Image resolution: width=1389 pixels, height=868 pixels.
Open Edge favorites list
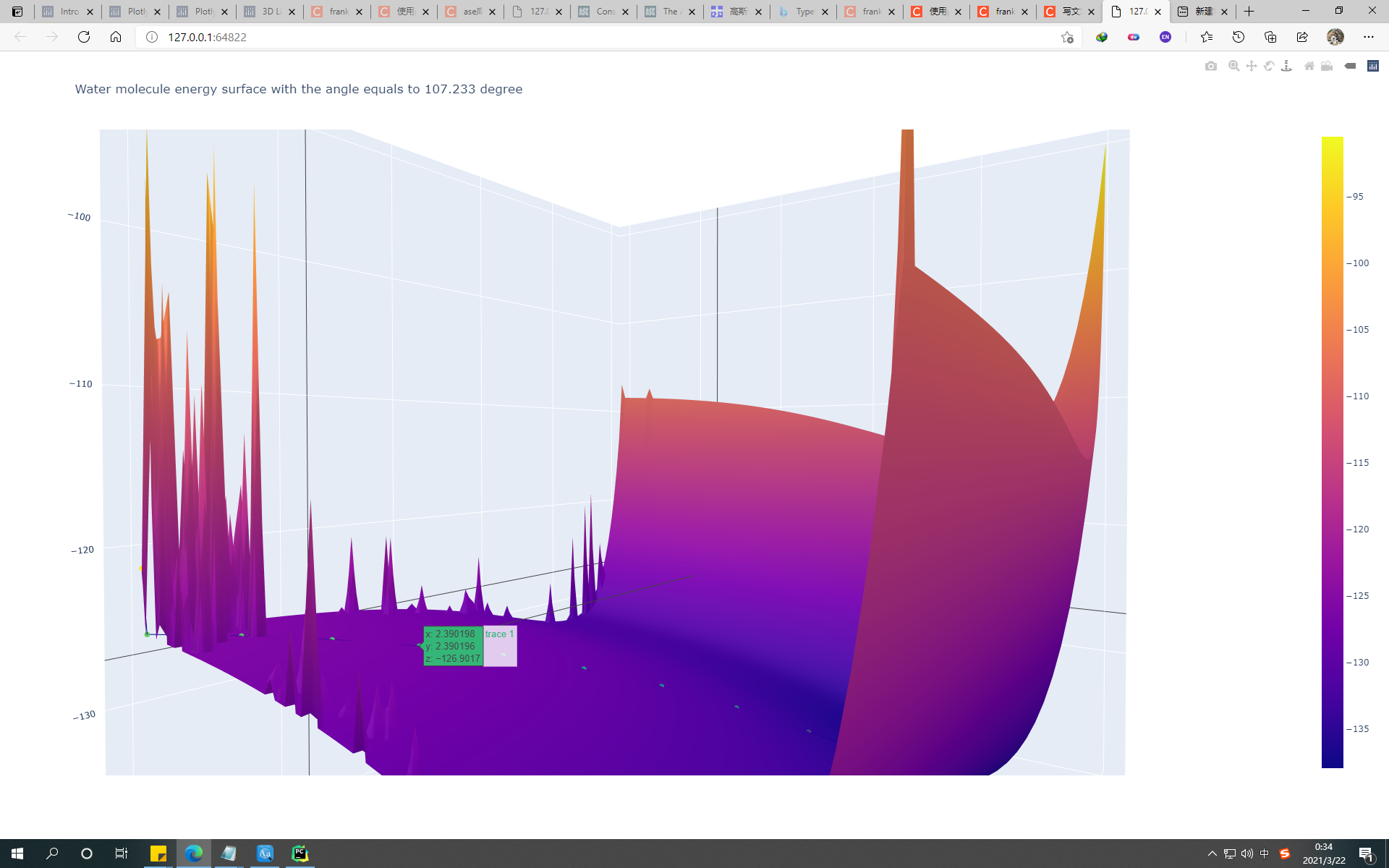[1206, 37]
